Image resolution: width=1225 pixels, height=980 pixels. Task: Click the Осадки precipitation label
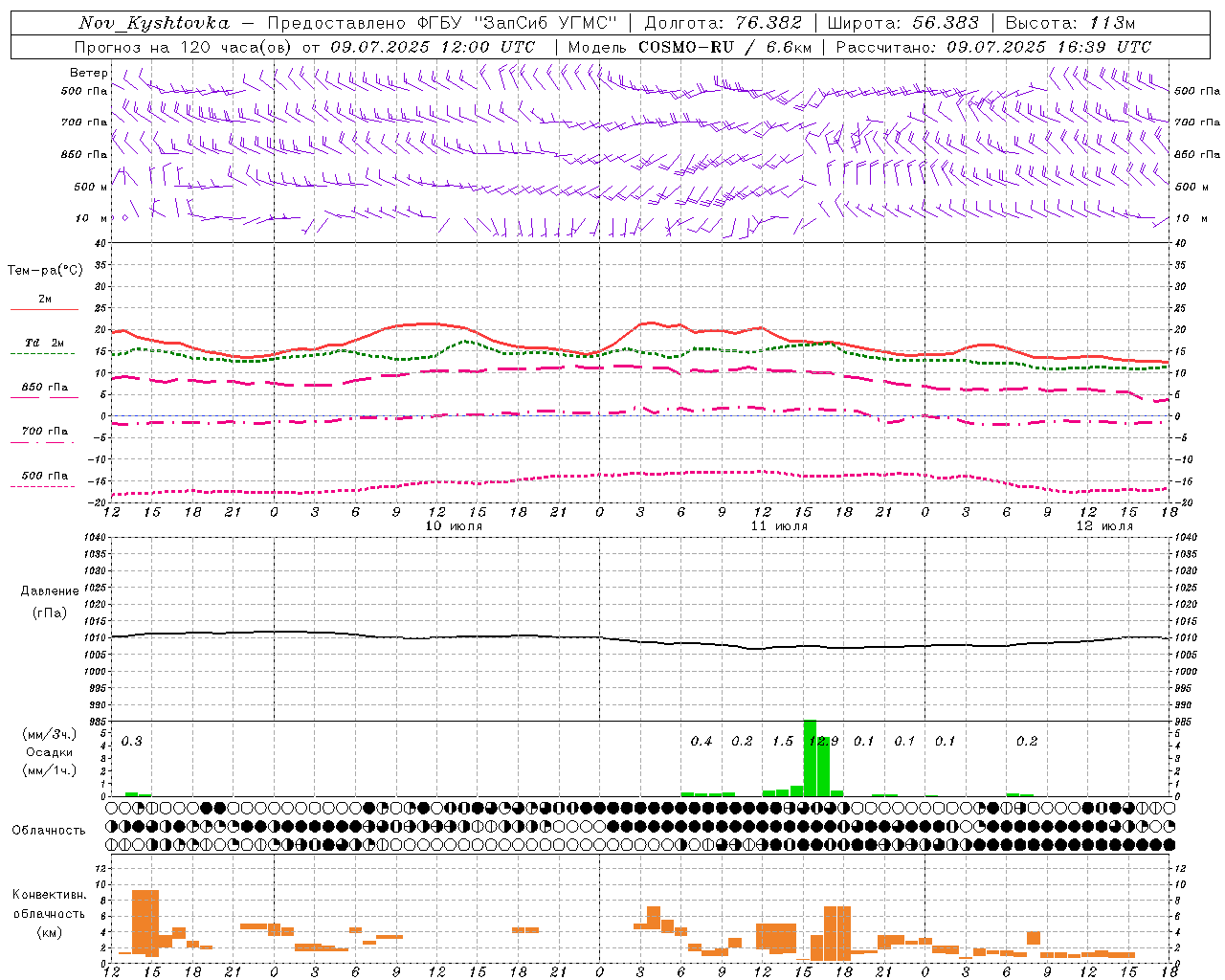coord(49,752)
